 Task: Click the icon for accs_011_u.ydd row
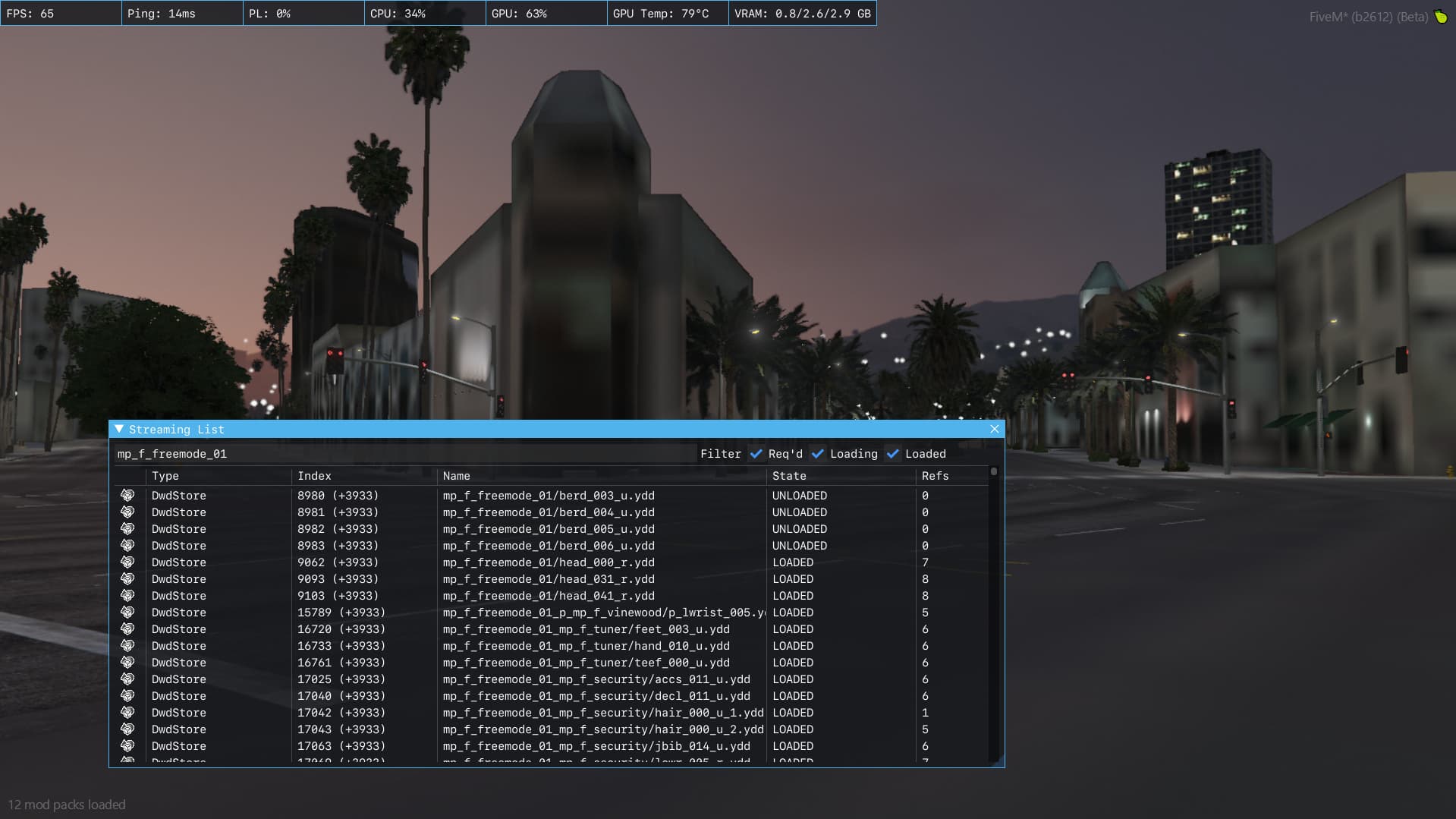click(127, 679)
